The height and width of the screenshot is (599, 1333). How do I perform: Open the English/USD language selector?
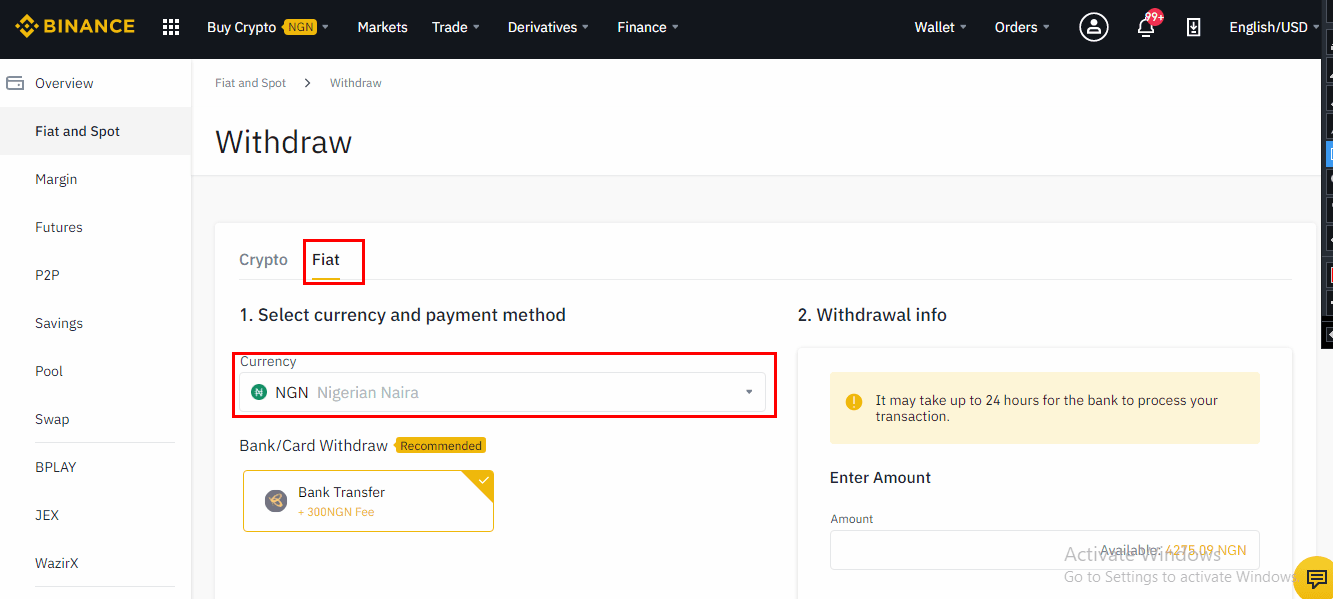tap(1274, 27)
